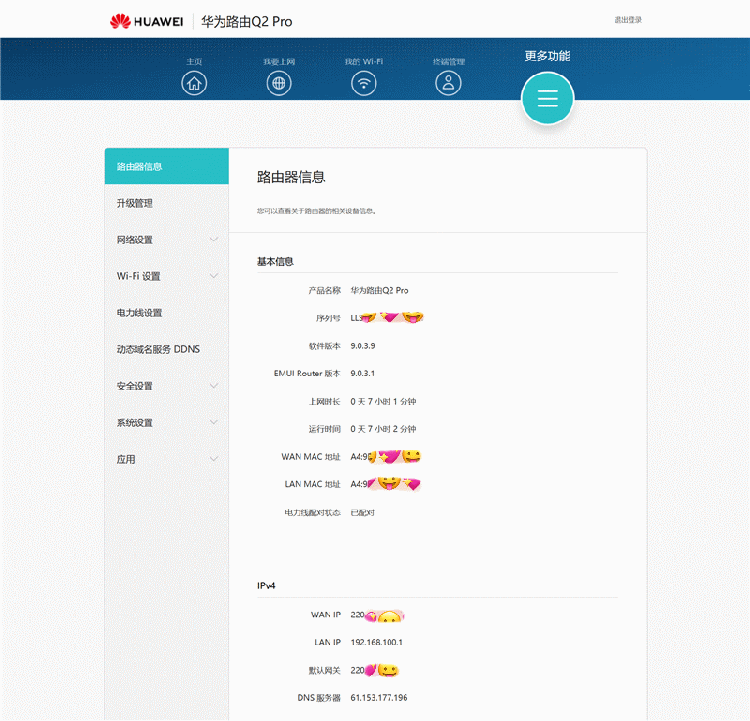
Task: Open 动态域名服务 DDNS in sidebar
Action: (x=158, y=349)
